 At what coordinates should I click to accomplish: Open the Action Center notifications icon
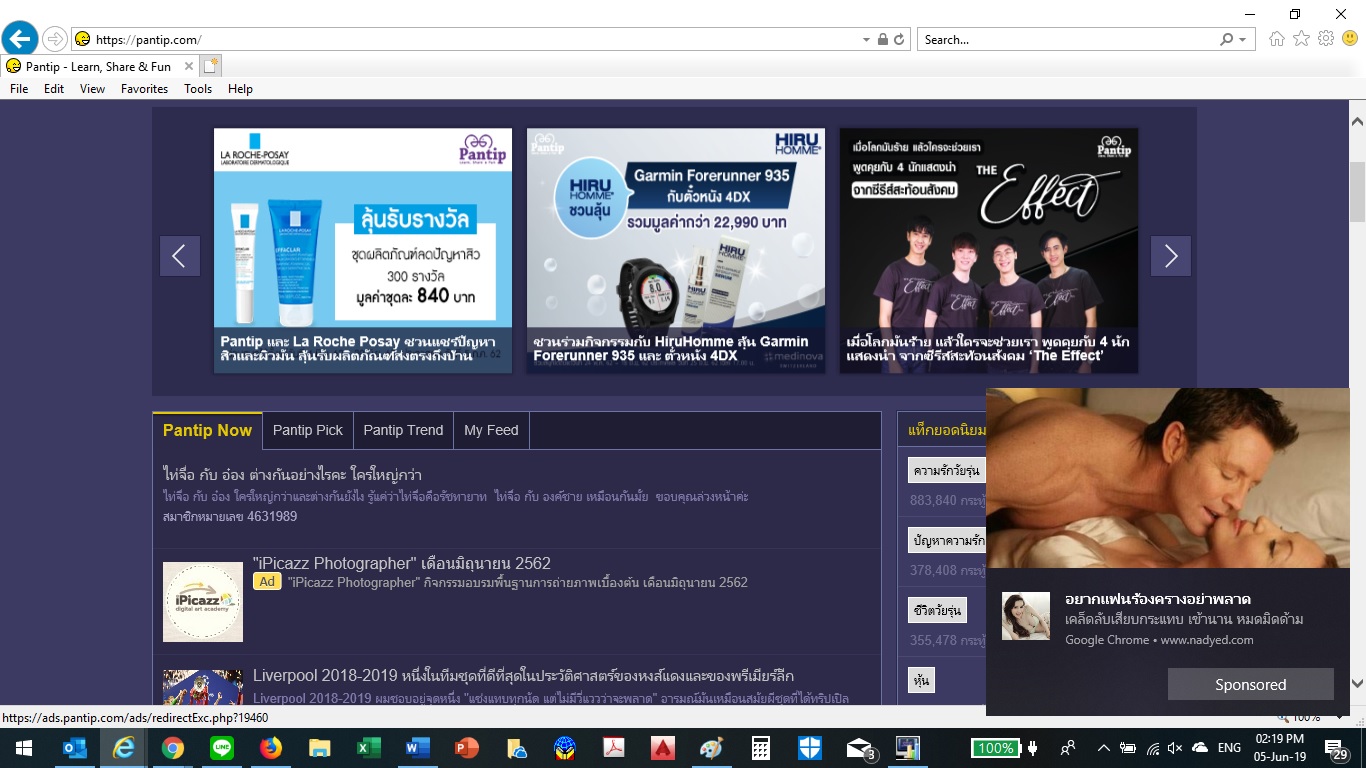point(1336,749)
